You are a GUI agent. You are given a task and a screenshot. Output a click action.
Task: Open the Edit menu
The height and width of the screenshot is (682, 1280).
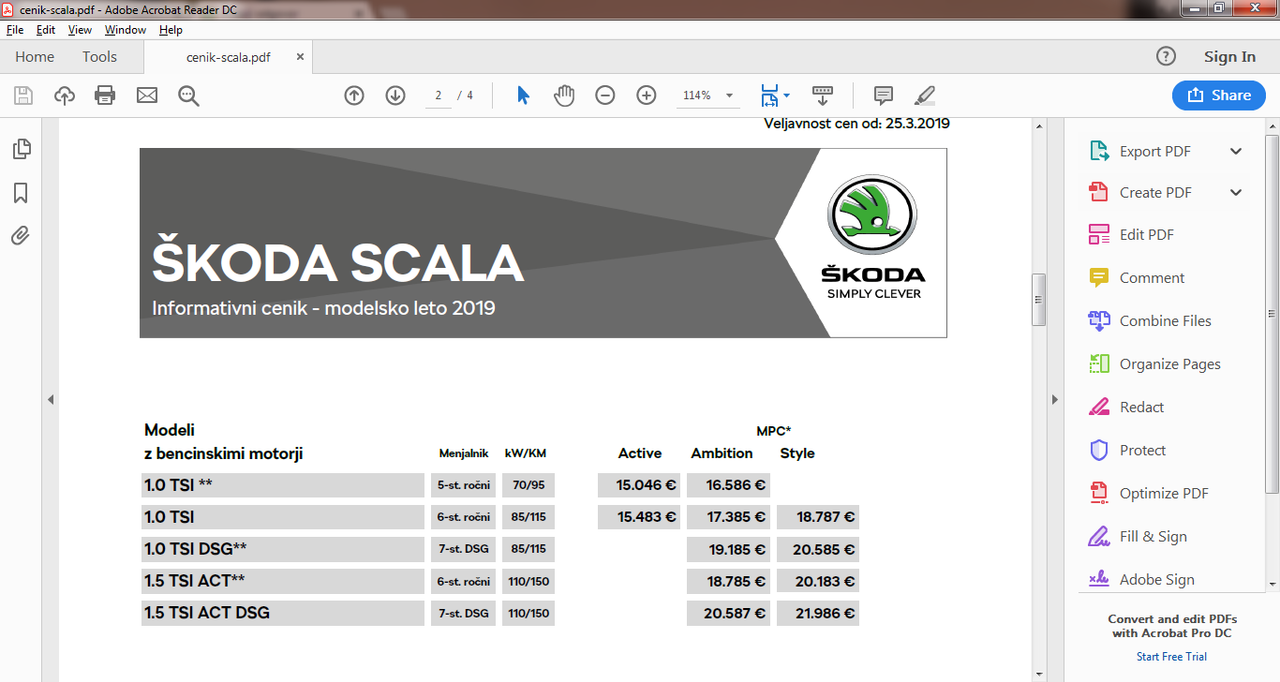[46, 30]
